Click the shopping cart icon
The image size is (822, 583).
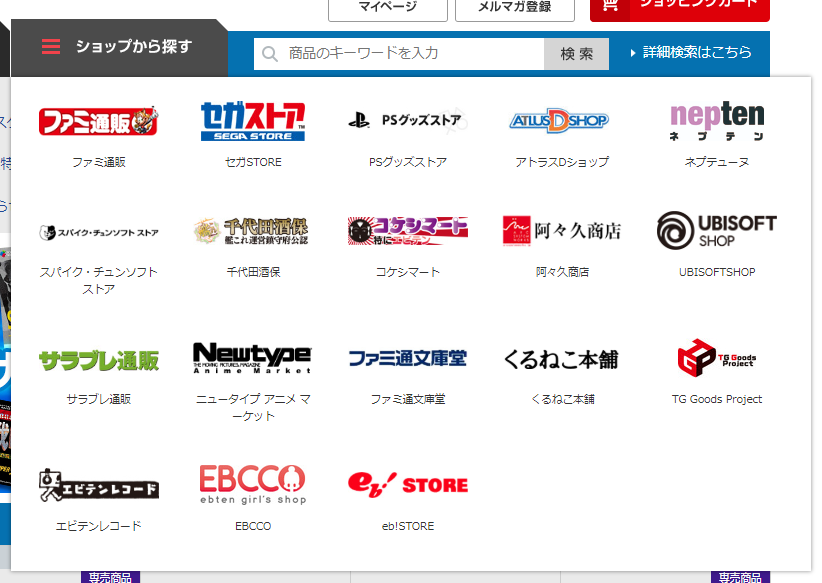click(x=610, y=5)
